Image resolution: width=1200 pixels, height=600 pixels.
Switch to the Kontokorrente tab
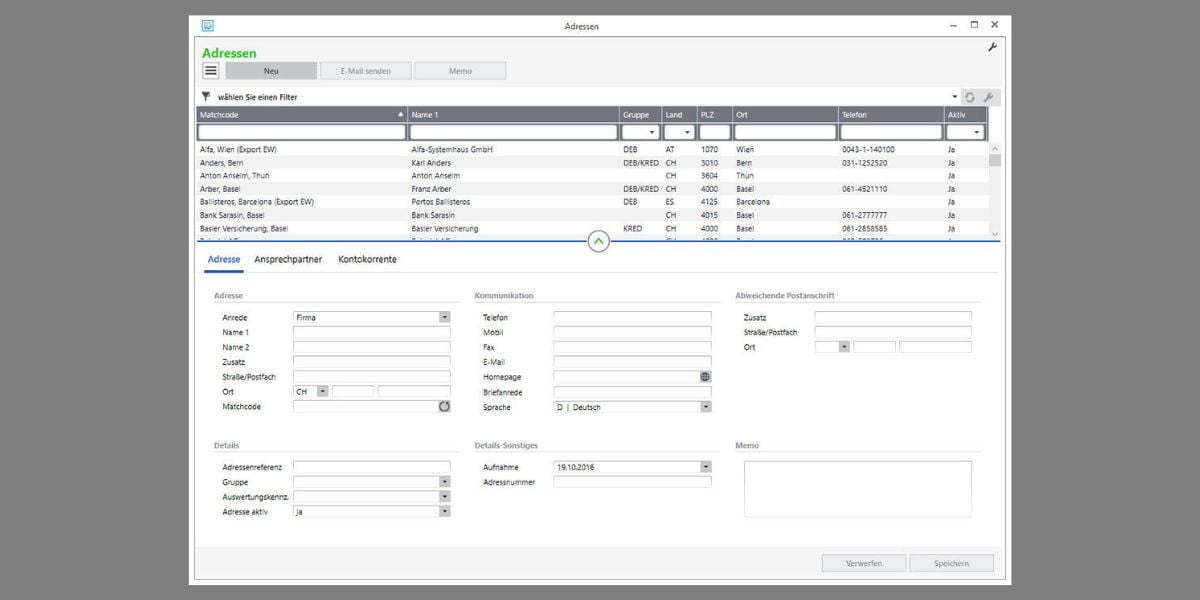click(367, 259)
